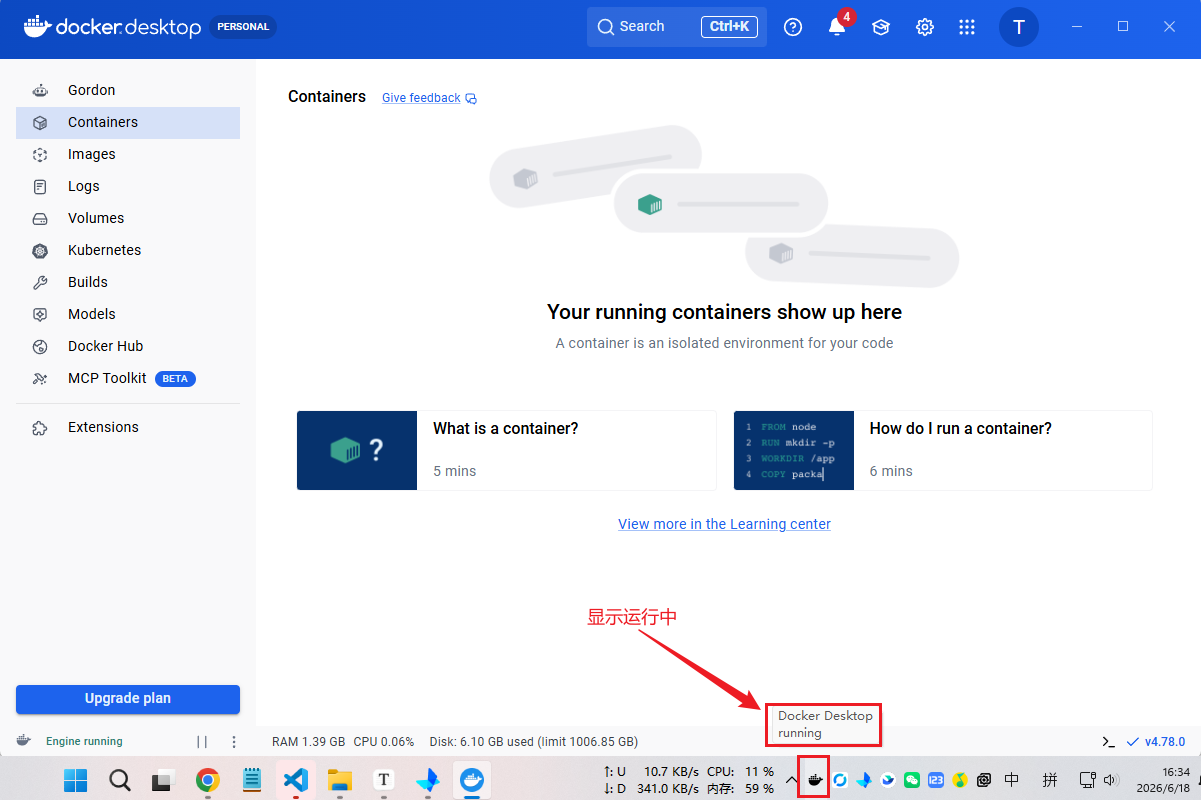1201x800 pixels.
Task: Open the terminal icon in status bar
Action: [1108, 742]
